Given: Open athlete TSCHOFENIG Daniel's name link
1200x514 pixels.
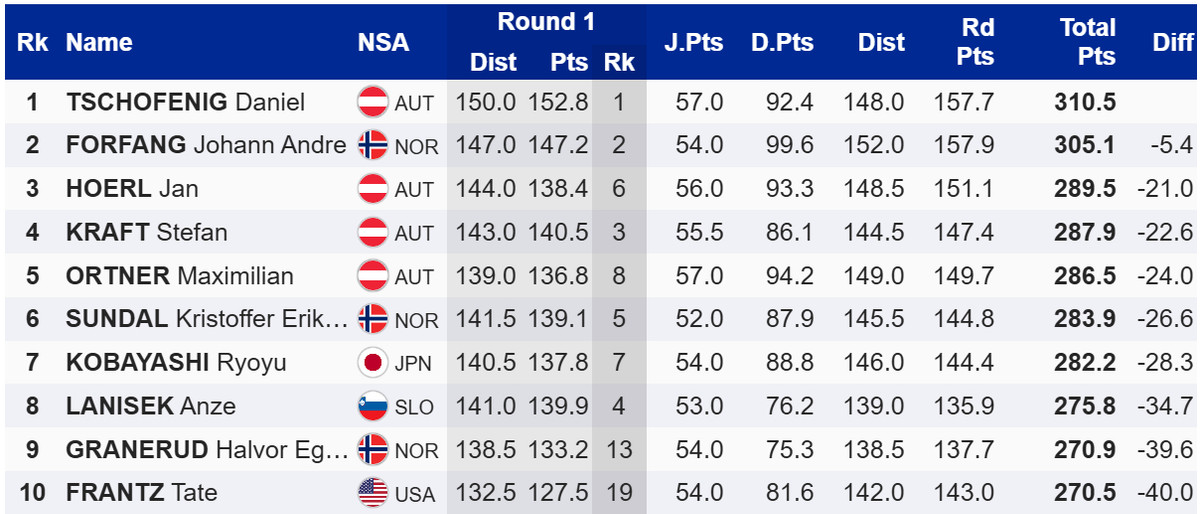Looking at the screenshot, I should coord(185,102).
